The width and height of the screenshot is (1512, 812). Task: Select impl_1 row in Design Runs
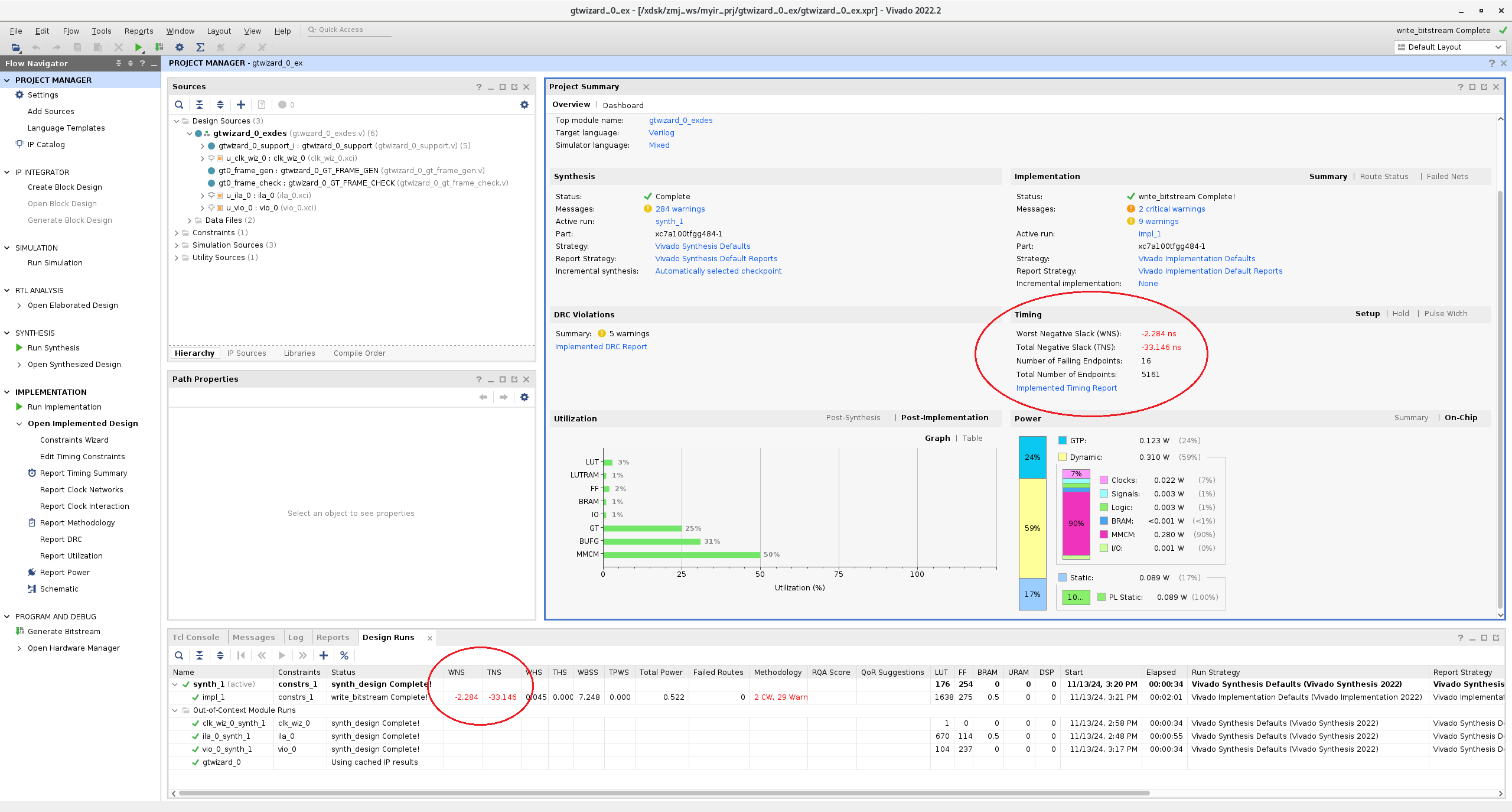(x=836, y=697)
